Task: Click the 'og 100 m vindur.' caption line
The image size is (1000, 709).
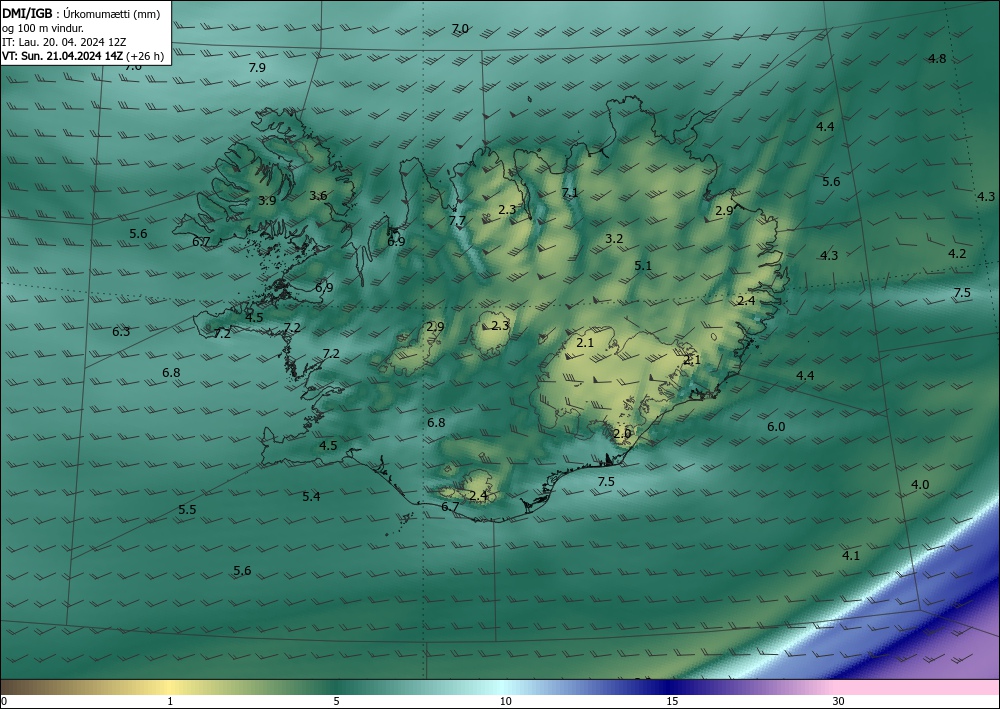Action: pyautogui.click(x=43, y=28)
